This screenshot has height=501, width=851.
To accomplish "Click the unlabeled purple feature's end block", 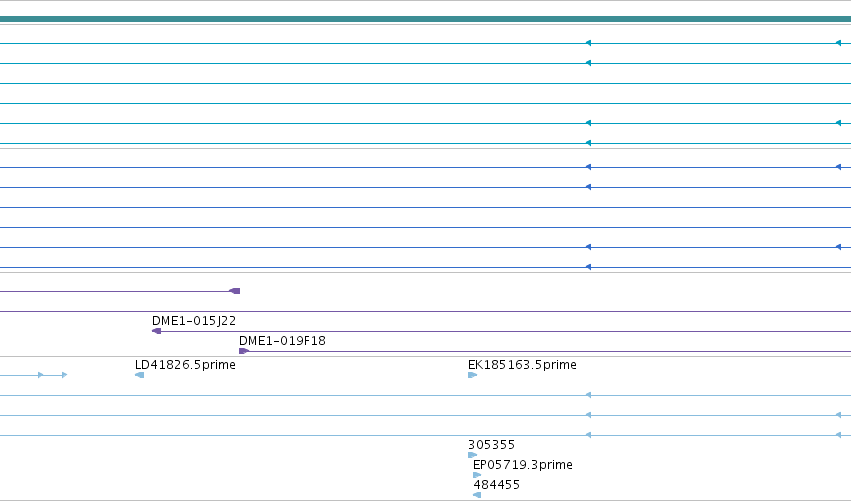I will click(x=234, y=291).
